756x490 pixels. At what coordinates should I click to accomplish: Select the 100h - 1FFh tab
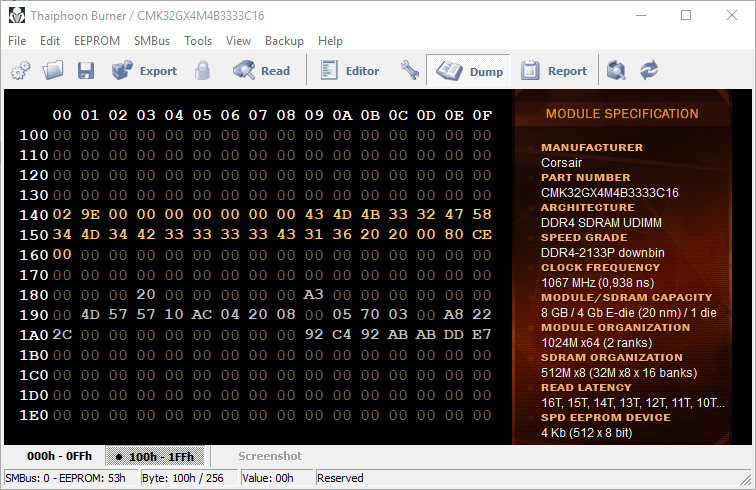[155, 456]
